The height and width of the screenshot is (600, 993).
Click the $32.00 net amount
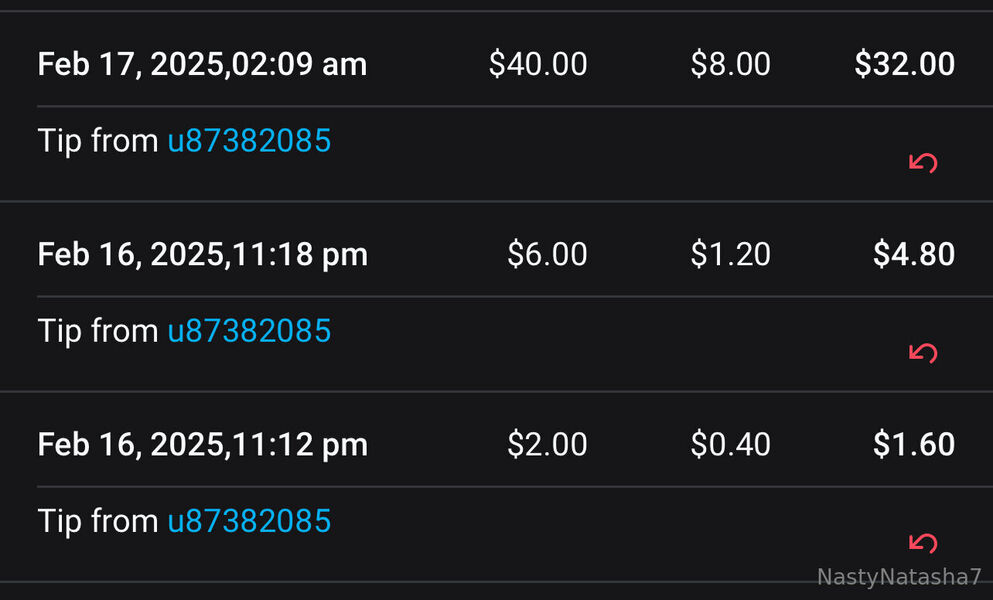904,65
